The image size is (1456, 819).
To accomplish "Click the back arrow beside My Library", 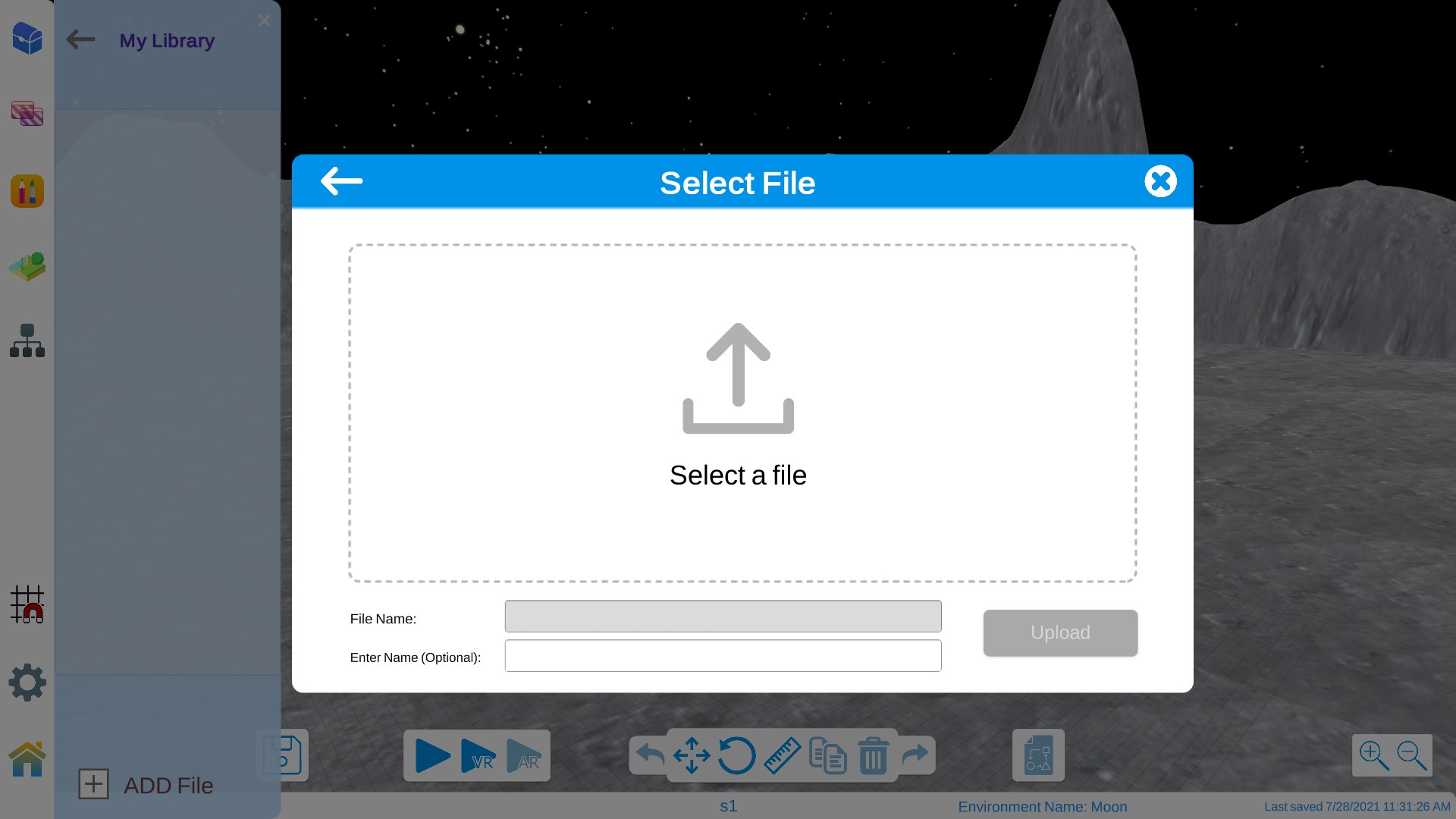I will tap(80, 39).
